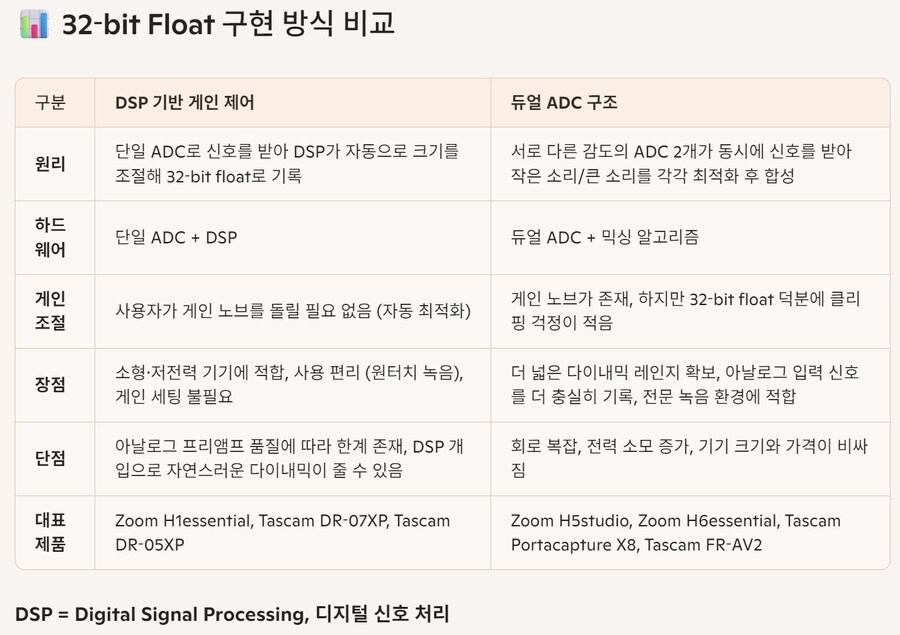Select the "대표 제품" row label
This screenshot has height=635, width=900.
[x=50, y=532]
